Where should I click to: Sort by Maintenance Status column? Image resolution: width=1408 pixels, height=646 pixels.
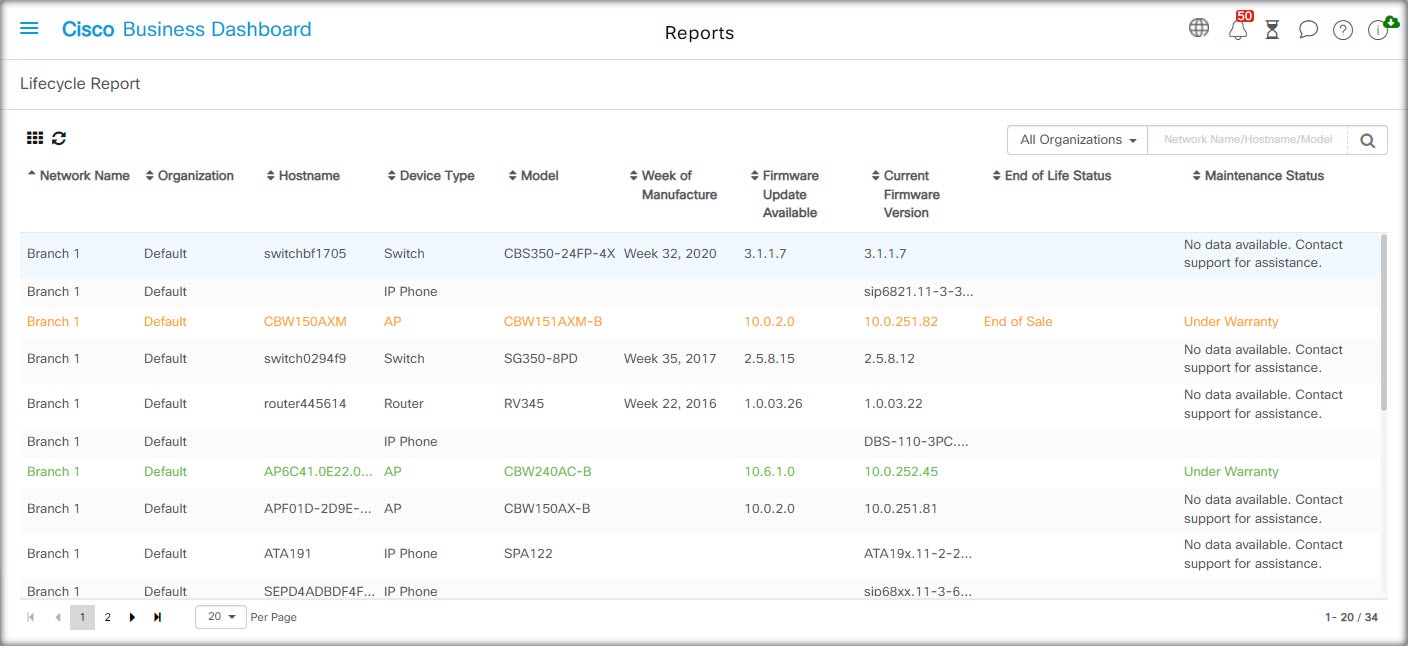[x=1258, y=176]
